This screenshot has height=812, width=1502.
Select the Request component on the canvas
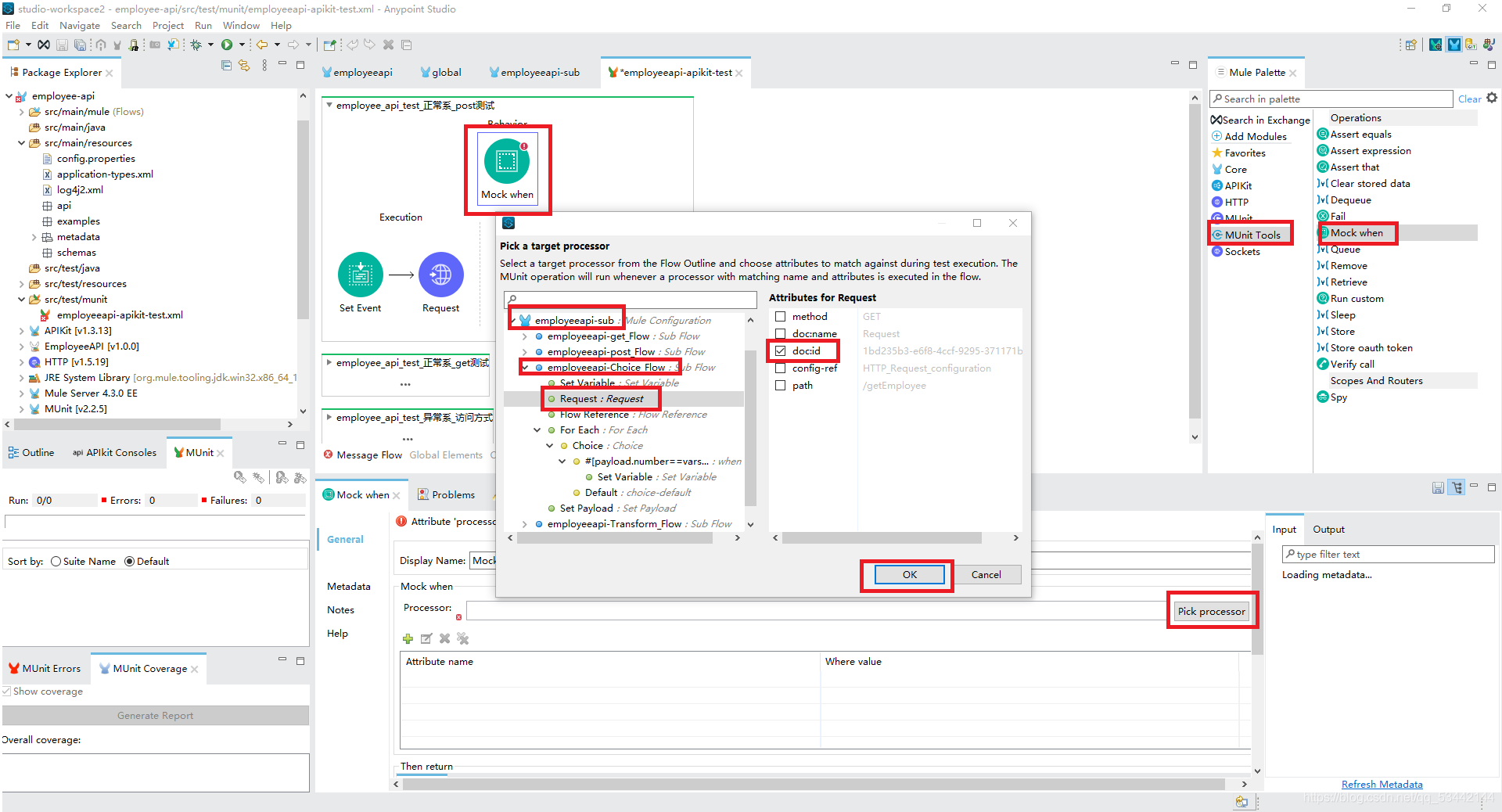(441, 275)
